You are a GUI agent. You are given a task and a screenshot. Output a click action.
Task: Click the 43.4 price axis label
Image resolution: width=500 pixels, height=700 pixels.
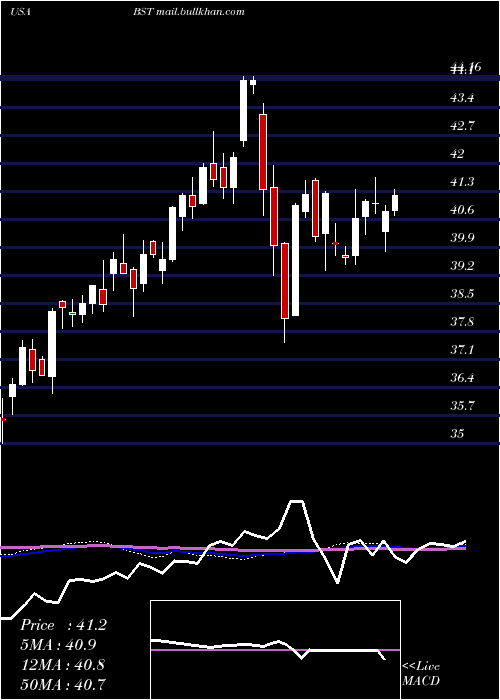[462, 98]
